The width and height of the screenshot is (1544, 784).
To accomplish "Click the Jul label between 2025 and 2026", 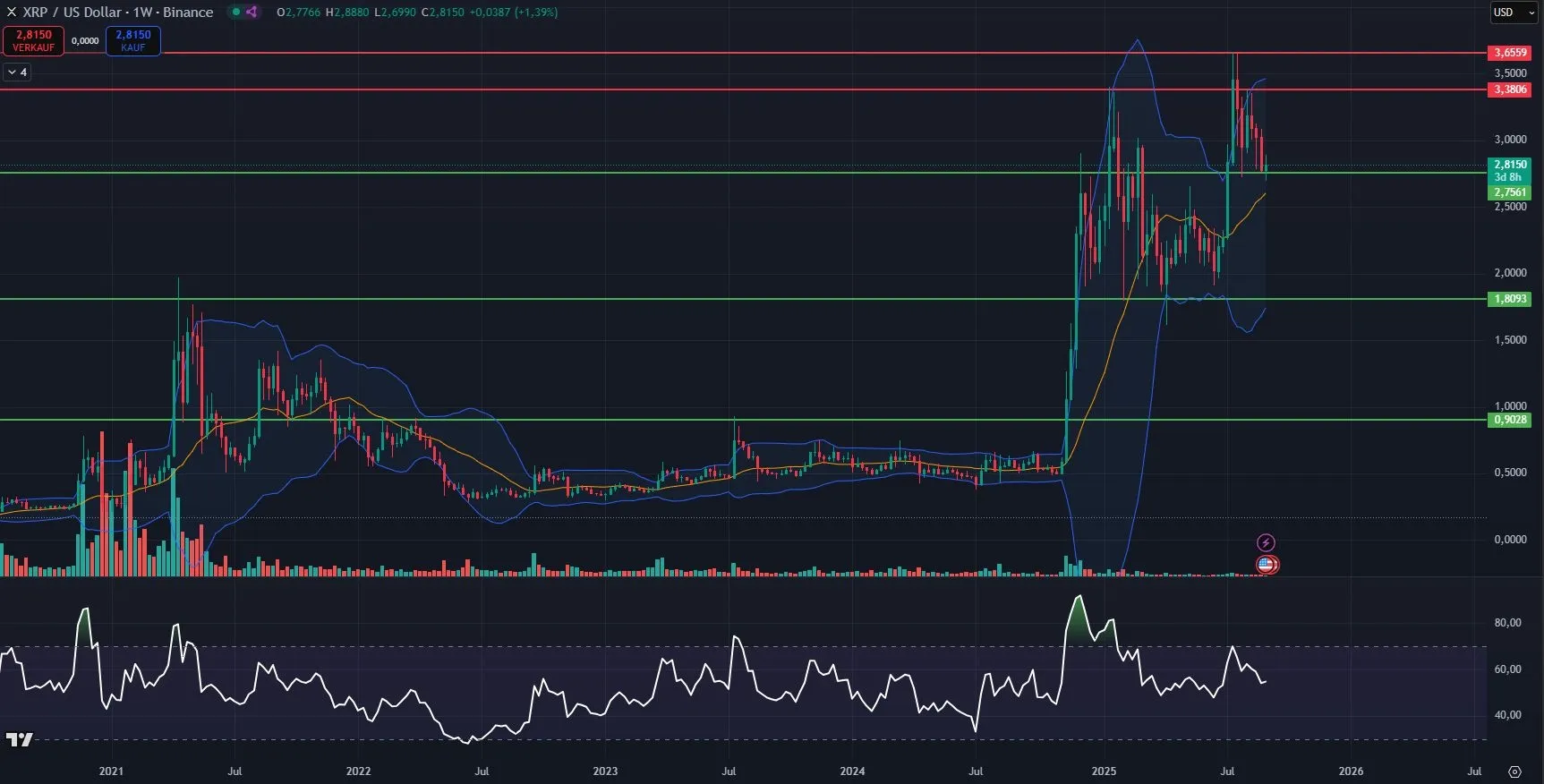I will (x=1227, y=771).
